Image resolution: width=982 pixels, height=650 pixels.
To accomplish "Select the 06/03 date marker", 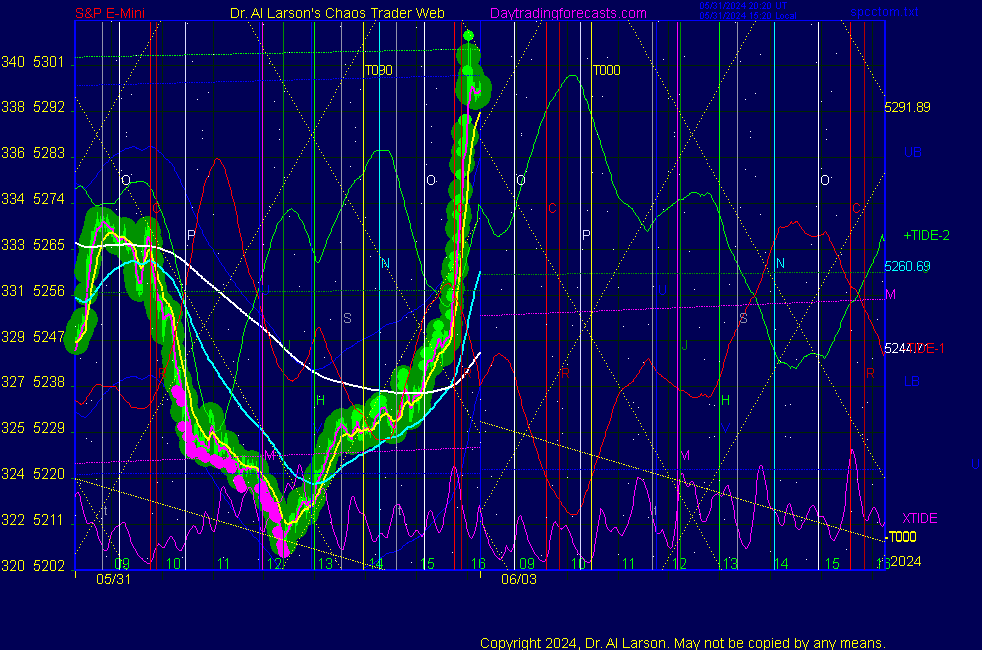I will [x=518, y=579].
